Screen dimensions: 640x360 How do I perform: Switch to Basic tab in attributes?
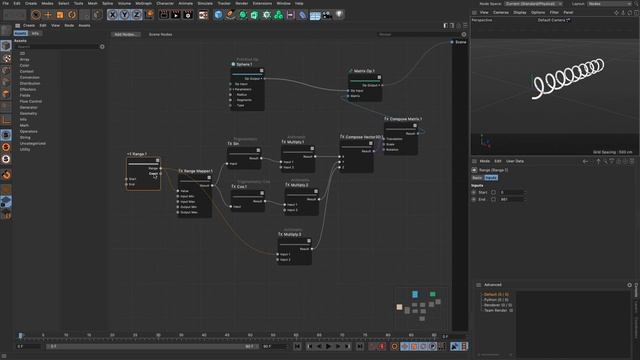(x=477, y=178)
